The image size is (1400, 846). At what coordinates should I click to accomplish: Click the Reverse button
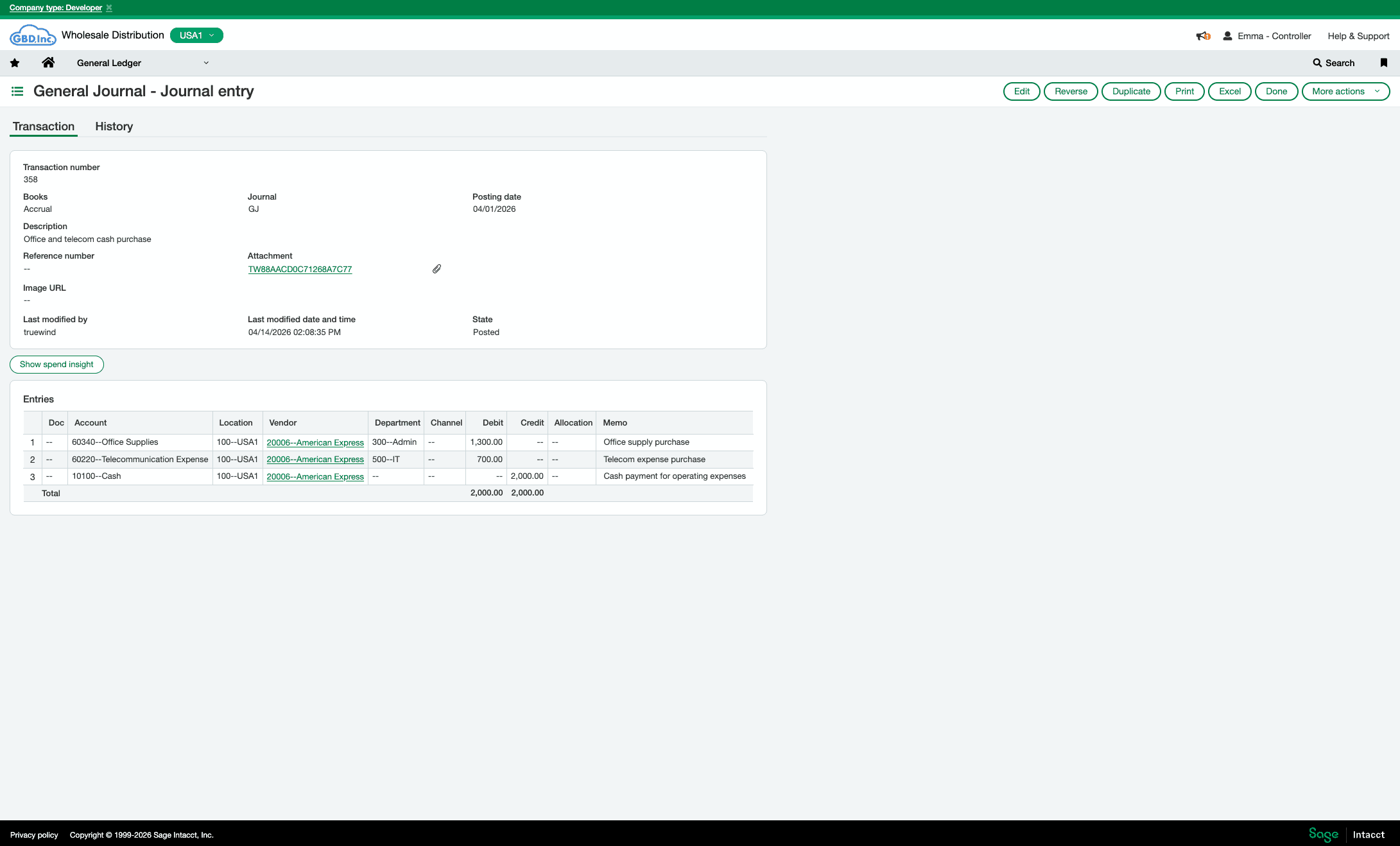1070,91
